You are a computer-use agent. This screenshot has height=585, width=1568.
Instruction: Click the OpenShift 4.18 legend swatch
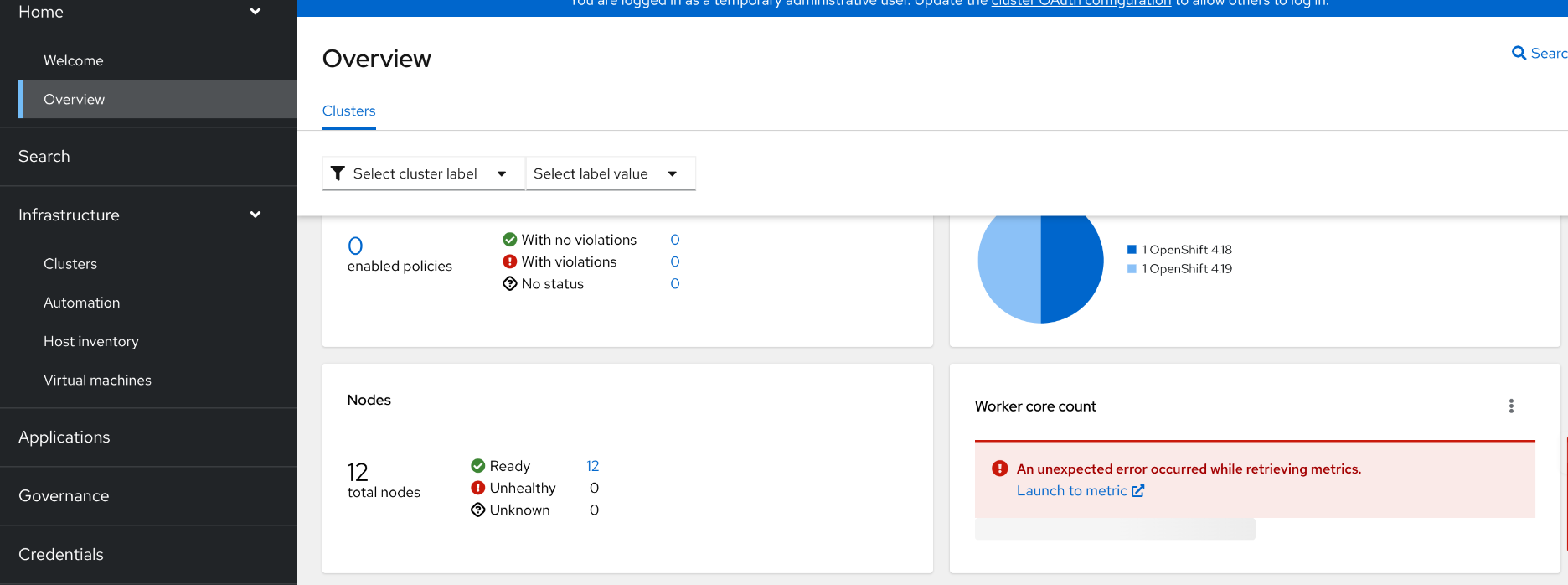(x=1132, y=250)
